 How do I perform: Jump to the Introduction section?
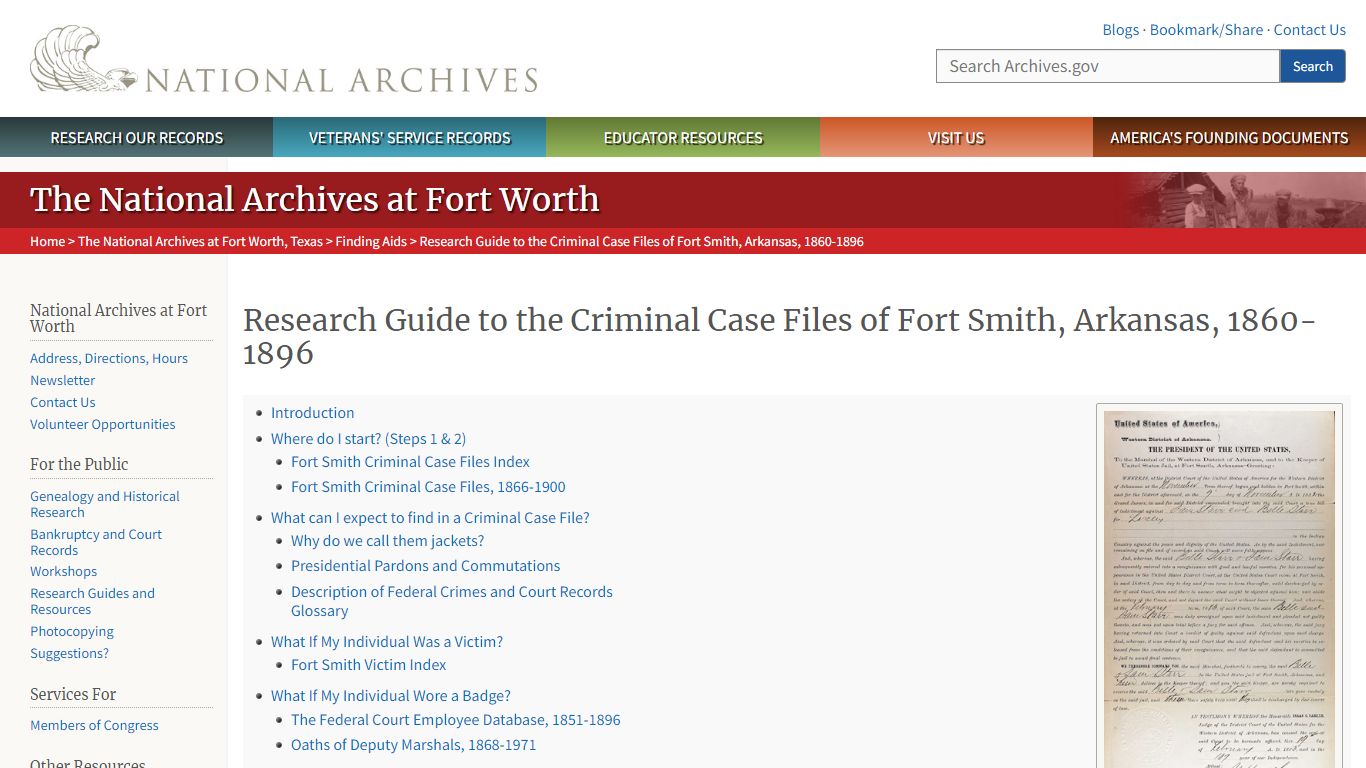[x=312, y=412]
